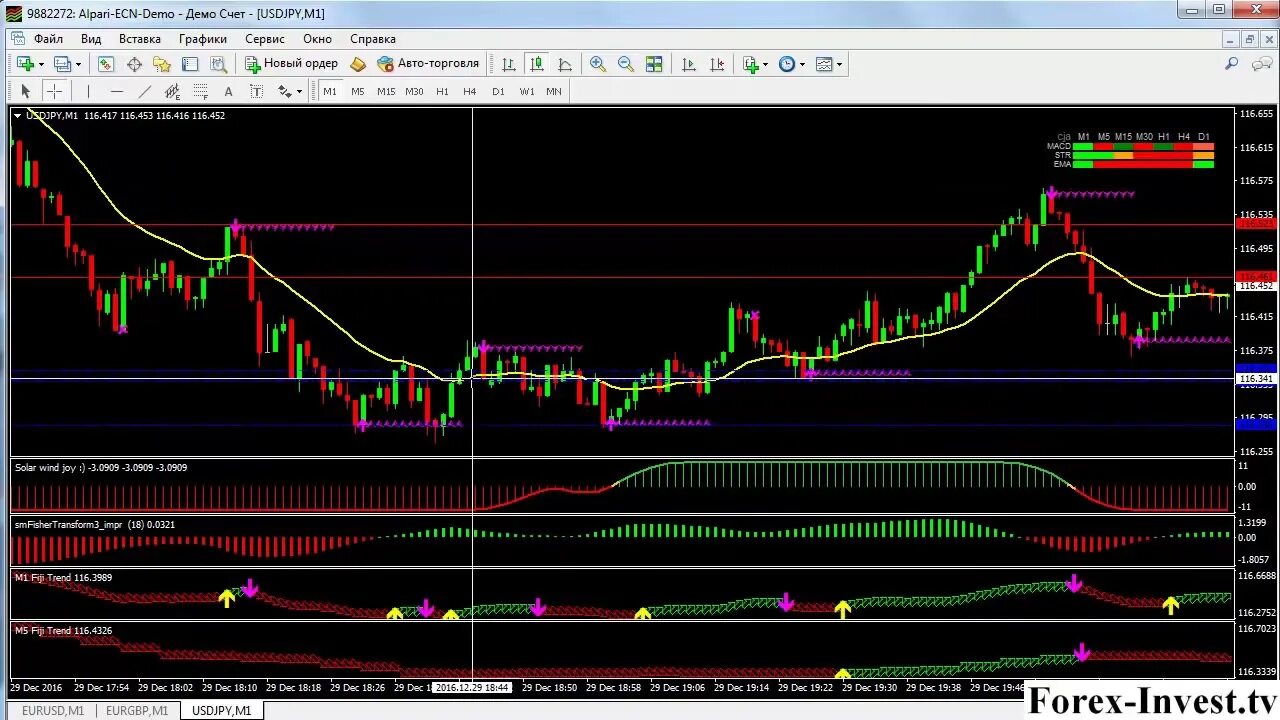Select the Equidistant Channel tool
The width and height of the screenshot is (1280, 720).
click(172, 91)
